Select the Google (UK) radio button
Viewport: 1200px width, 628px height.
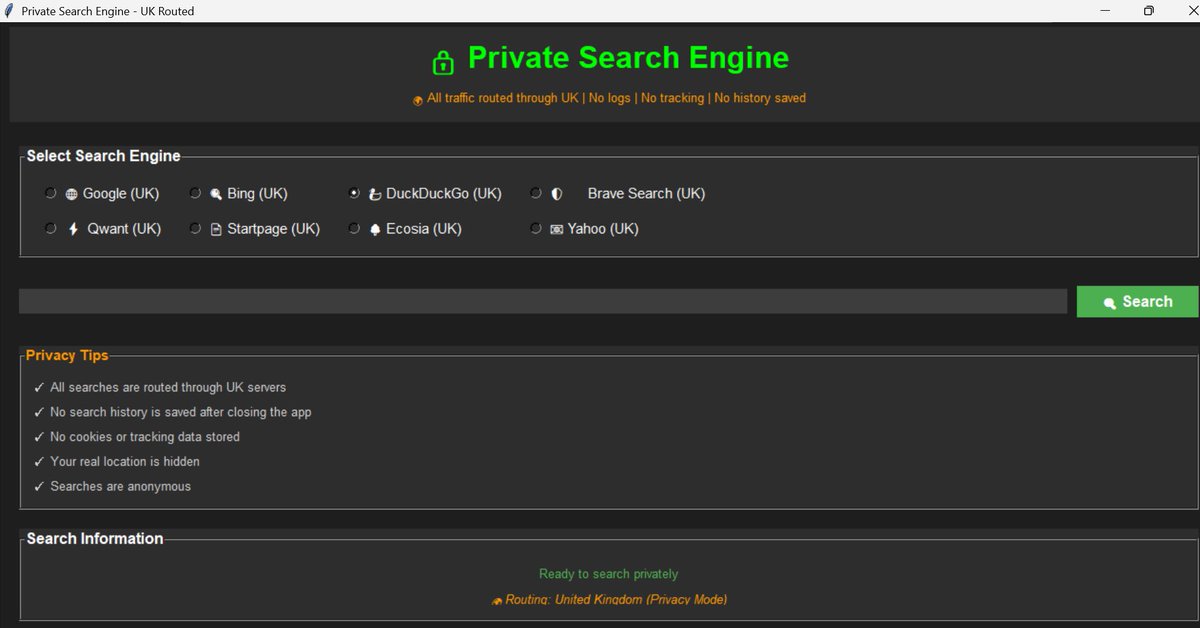pyautogui.click(x=51, y=193)
